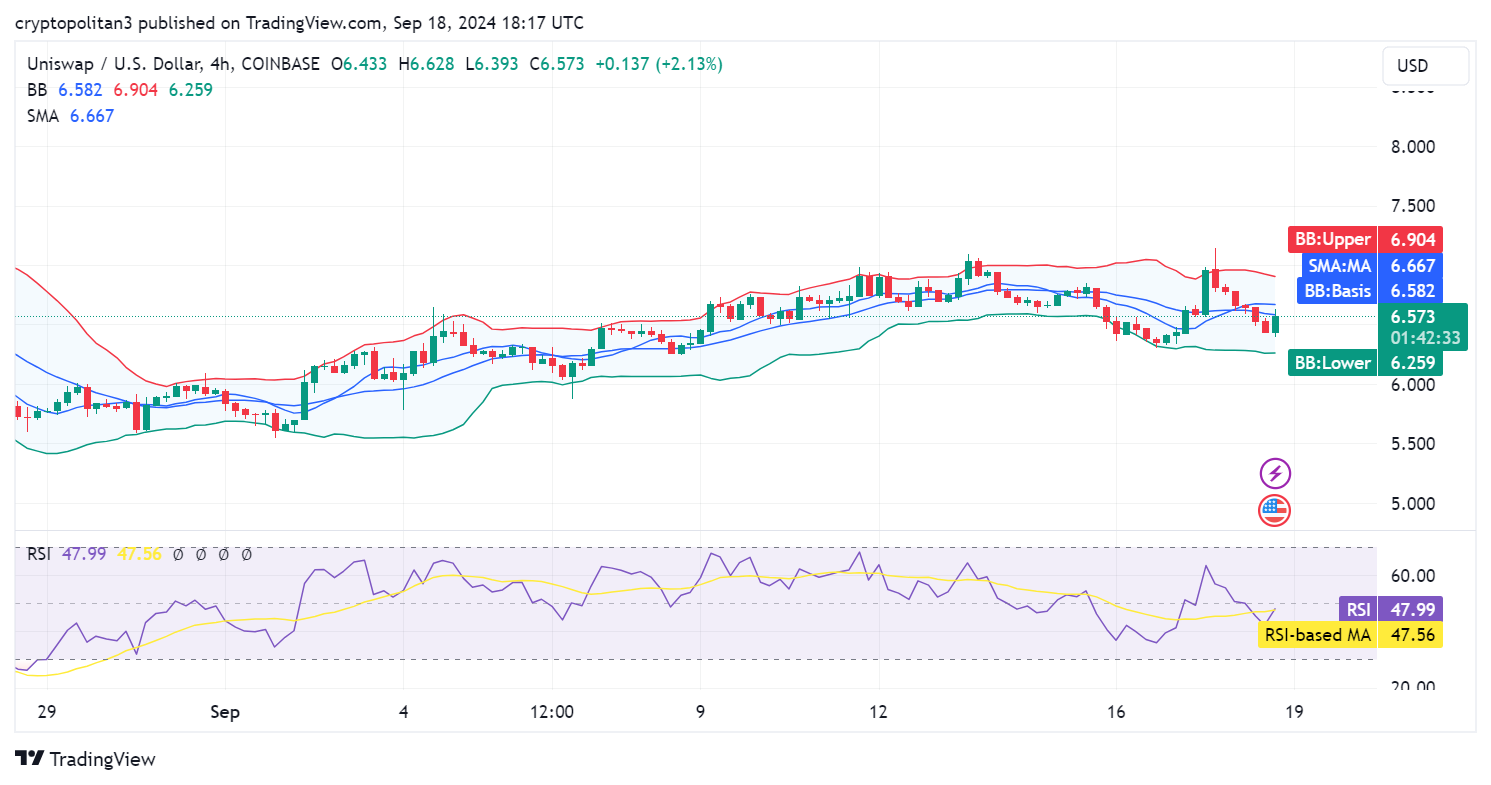Image resolution: width=1491 pixels, height=785 pixels.
Task: Click the low value L6.393
Action: click(491, 64)
